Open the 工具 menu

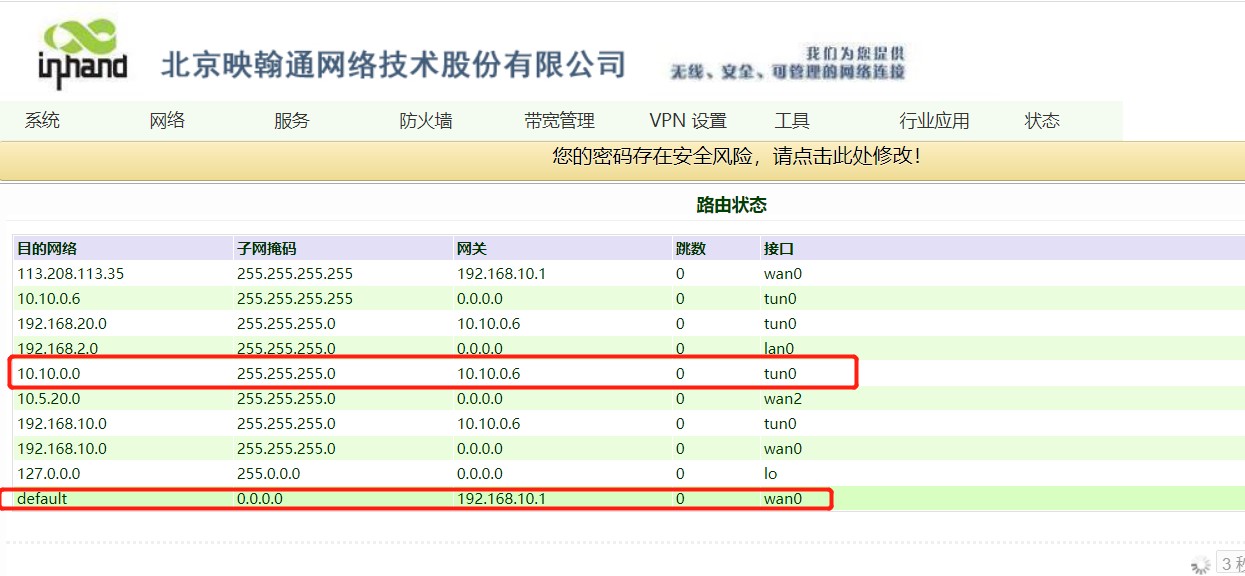point(792,121)
